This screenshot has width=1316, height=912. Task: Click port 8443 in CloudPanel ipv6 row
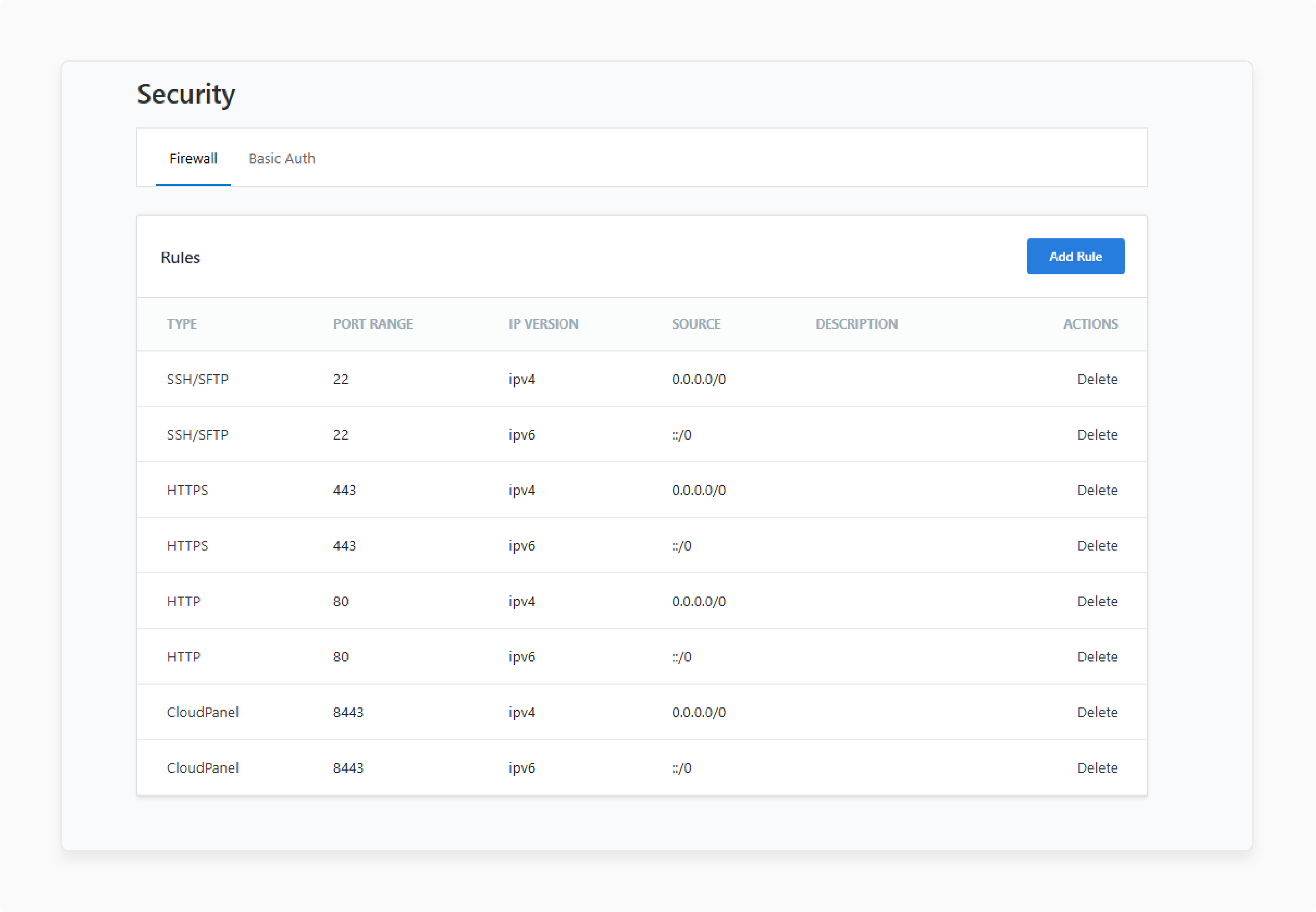tap(348, 767)
